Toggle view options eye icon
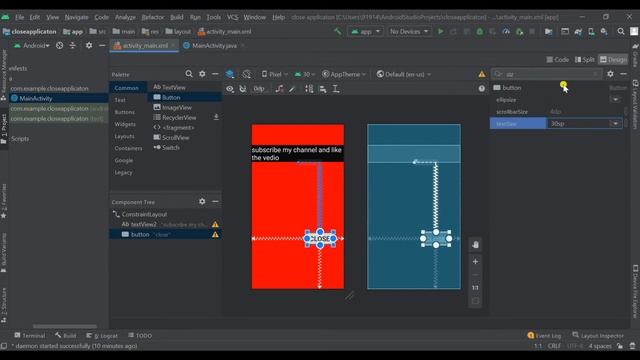This screenshot has width=640, height=360. point(230,89)
